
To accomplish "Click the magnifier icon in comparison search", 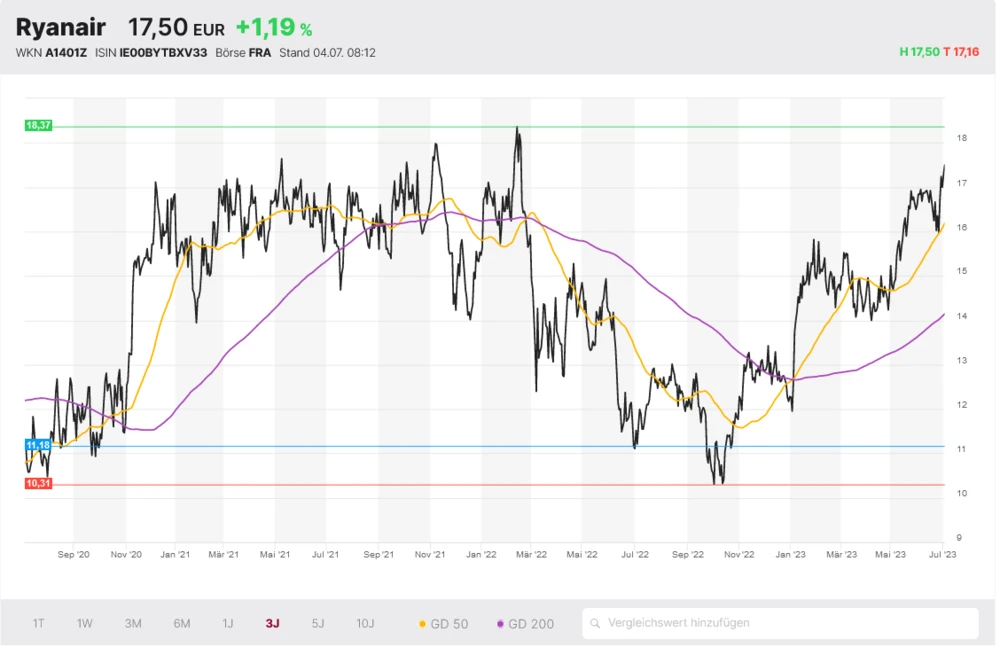I will [596, 623].
